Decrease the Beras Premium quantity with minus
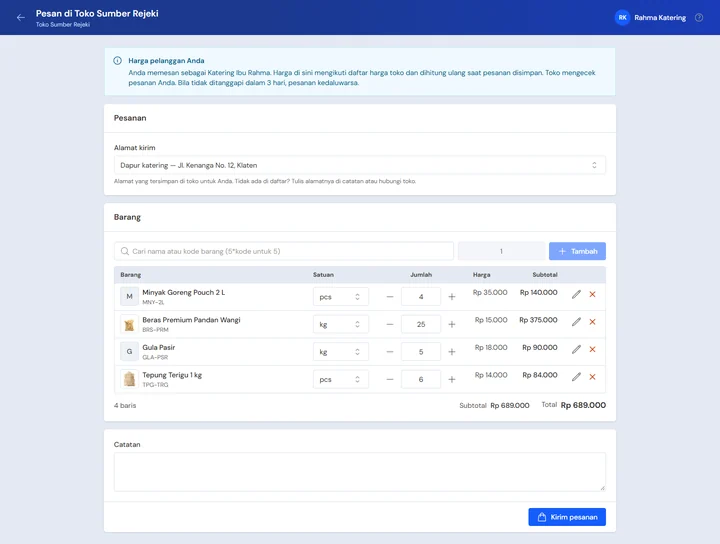 click(390, 324)
